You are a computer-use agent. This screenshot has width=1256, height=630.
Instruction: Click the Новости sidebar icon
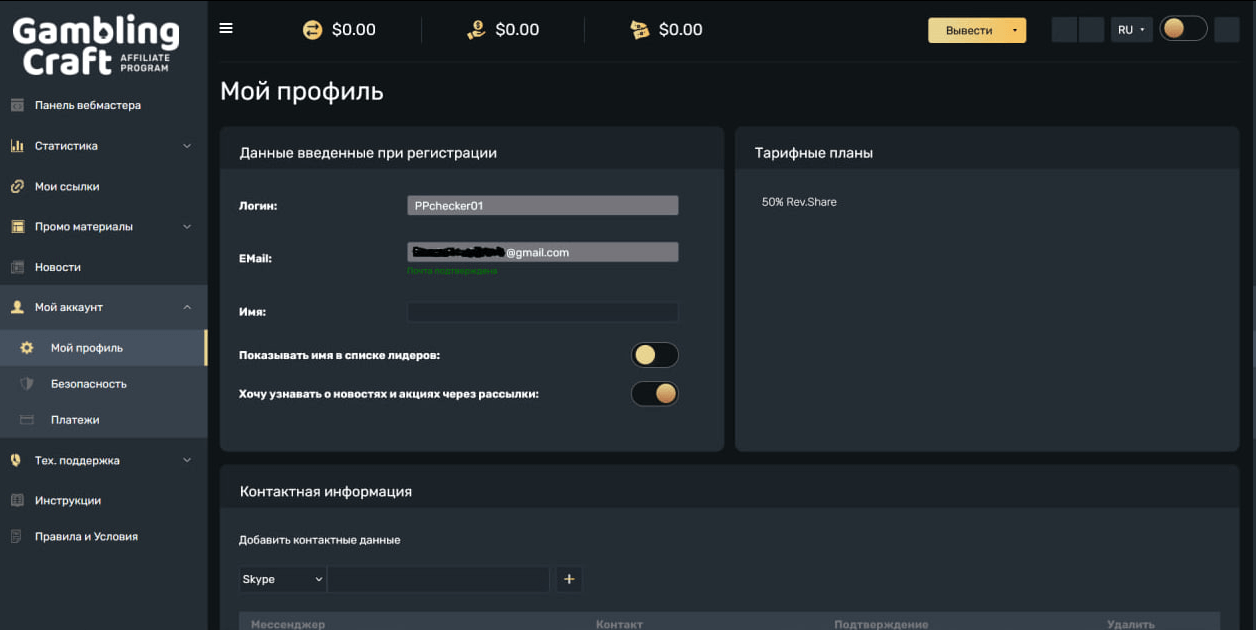pos(17,267)
